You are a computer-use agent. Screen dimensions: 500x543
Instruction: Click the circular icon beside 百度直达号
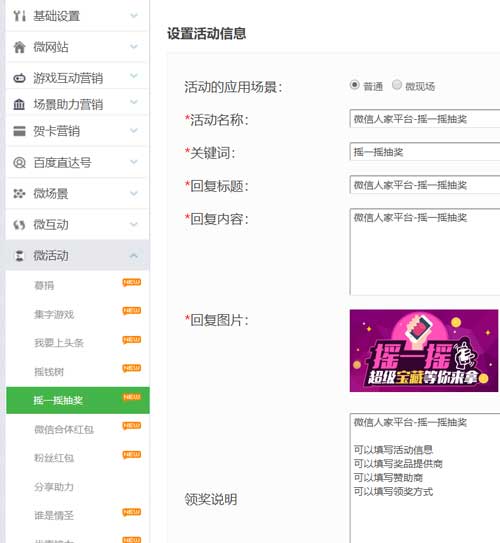[19, 162]
